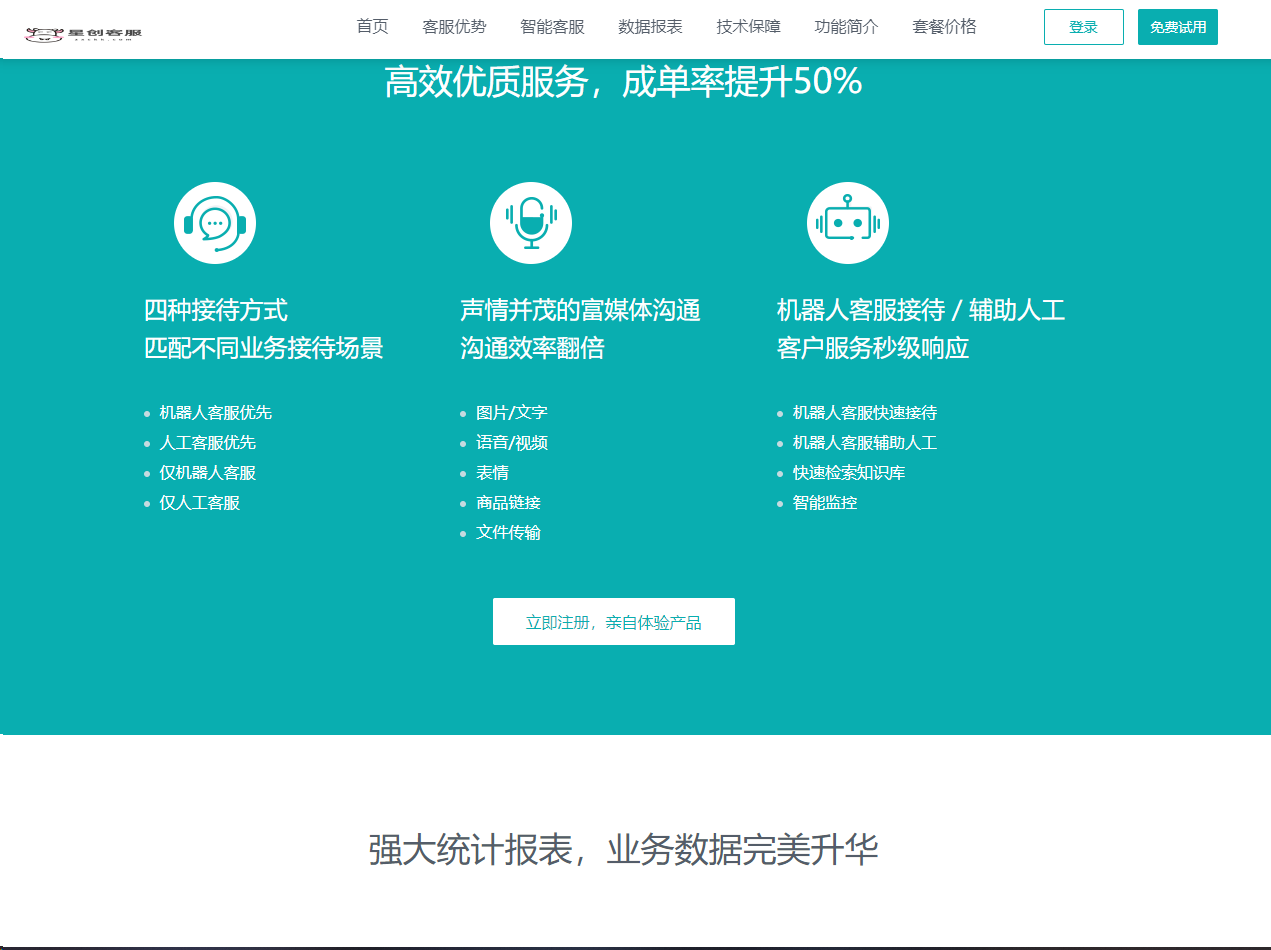Screen dimensions: 1271x950
Task: Click the robot customer service icon
Action: point(847,223)
